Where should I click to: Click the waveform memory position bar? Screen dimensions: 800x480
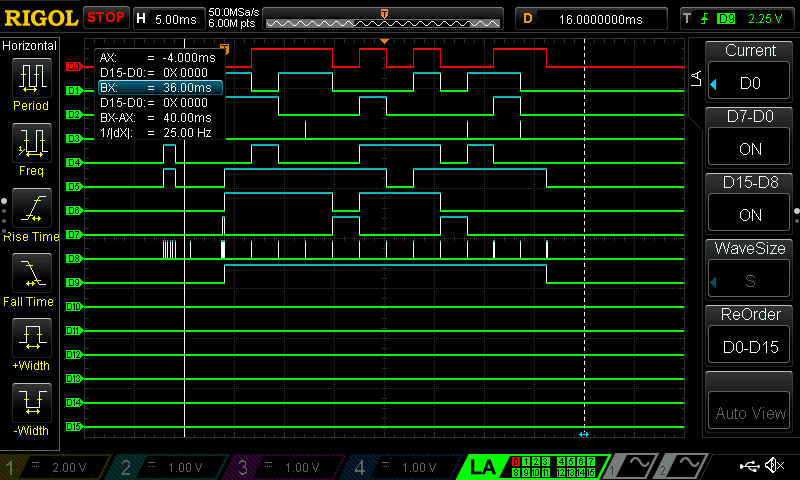[385, 18]
